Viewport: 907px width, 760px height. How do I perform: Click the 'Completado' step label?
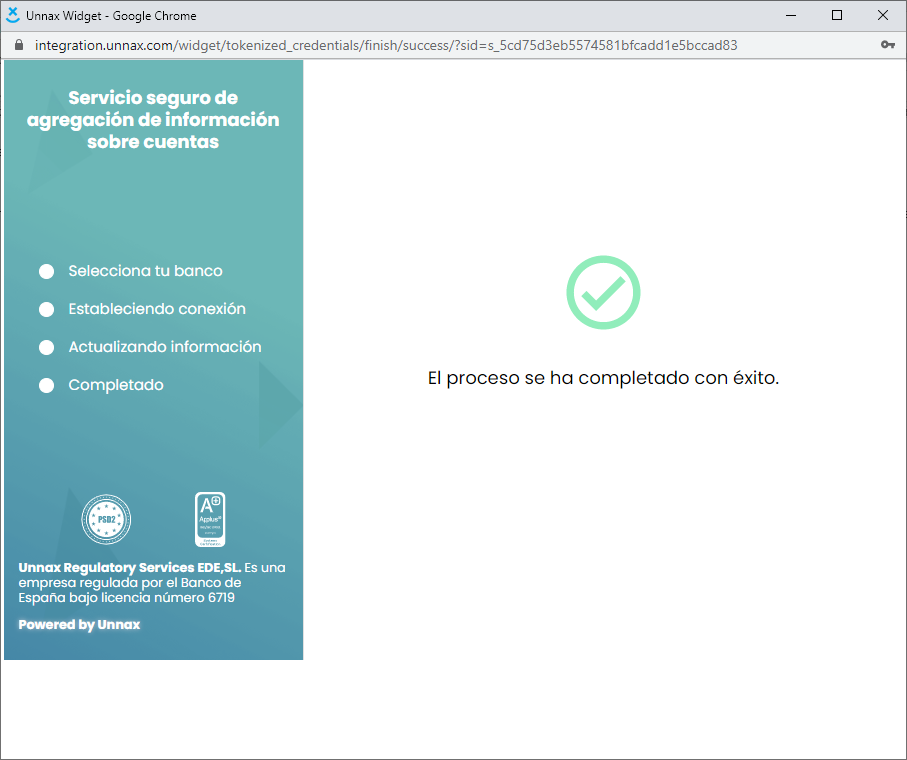pyautogui.click(x=116, y=385)
